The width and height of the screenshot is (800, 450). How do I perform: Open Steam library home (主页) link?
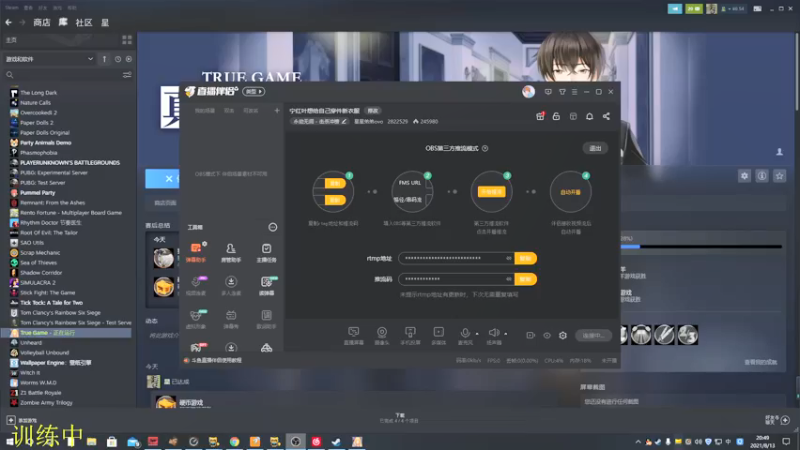click(11, 40)
